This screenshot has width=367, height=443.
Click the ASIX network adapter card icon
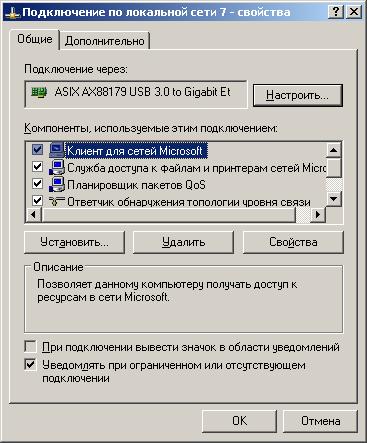39,92
